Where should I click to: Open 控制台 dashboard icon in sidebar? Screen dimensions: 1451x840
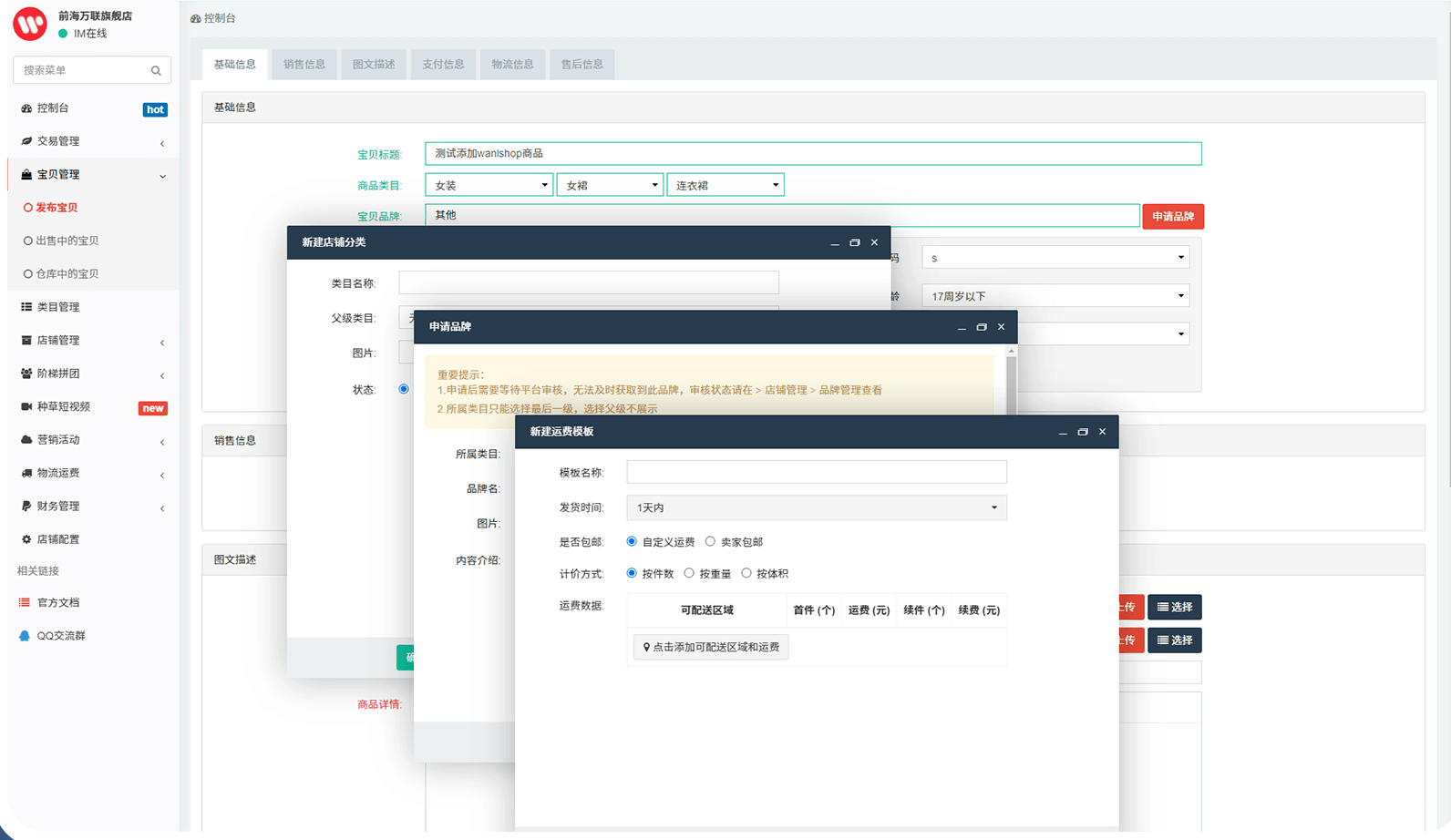pos(26,108)
